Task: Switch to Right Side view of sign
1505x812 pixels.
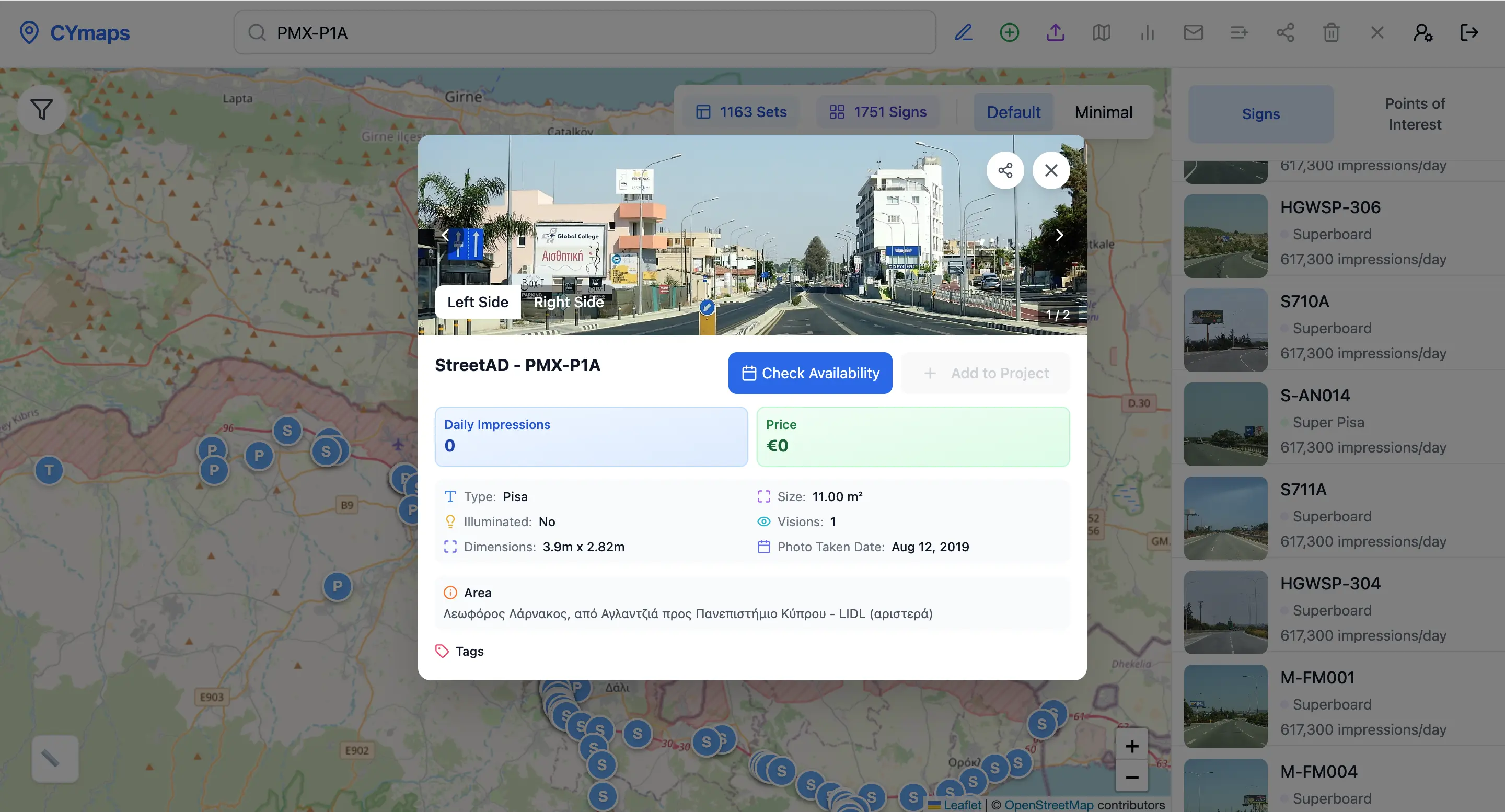Action: pyautogui.click(x=568, y=302)
